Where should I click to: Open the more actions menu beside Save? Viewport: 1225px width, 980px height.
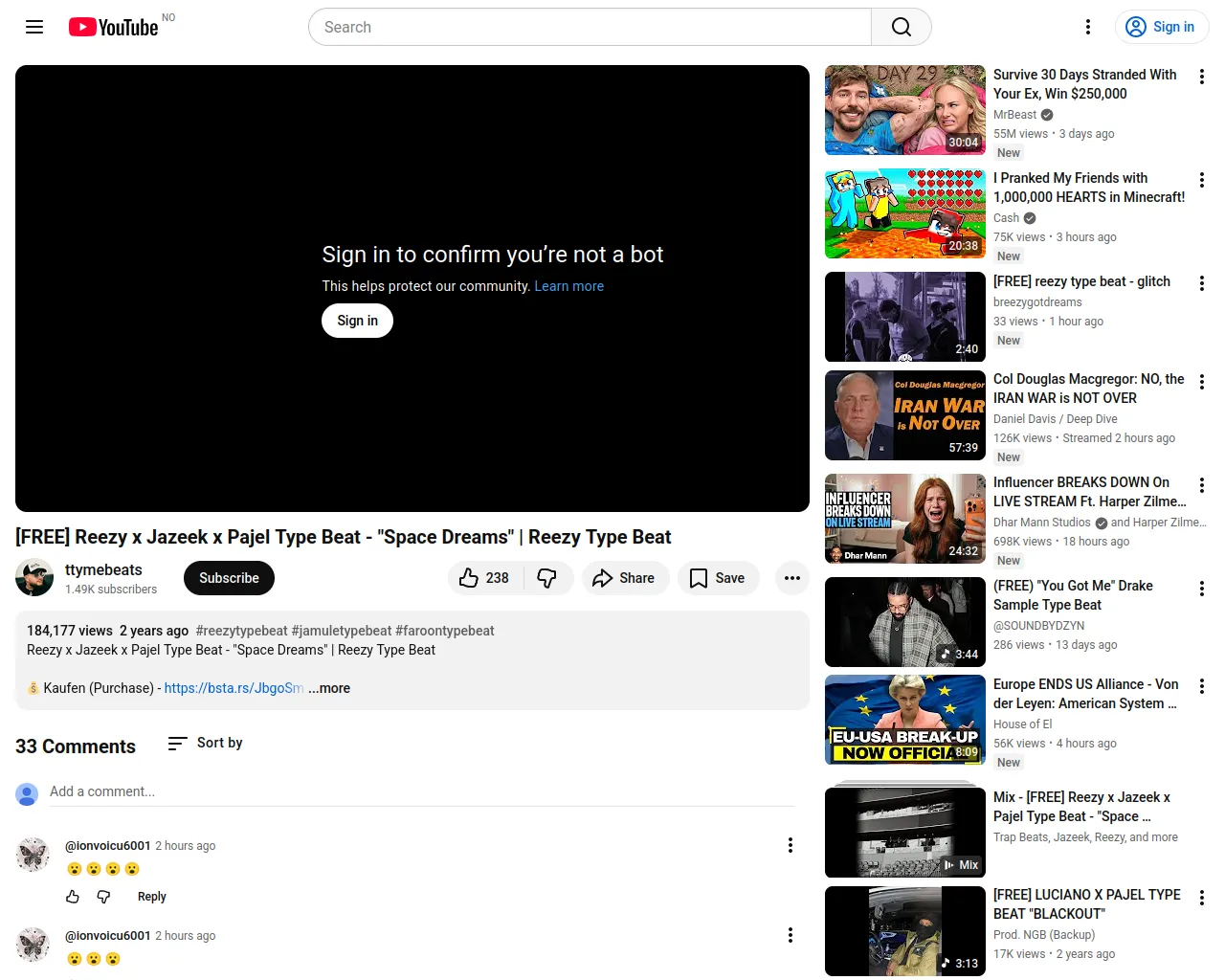coord(791,578)
